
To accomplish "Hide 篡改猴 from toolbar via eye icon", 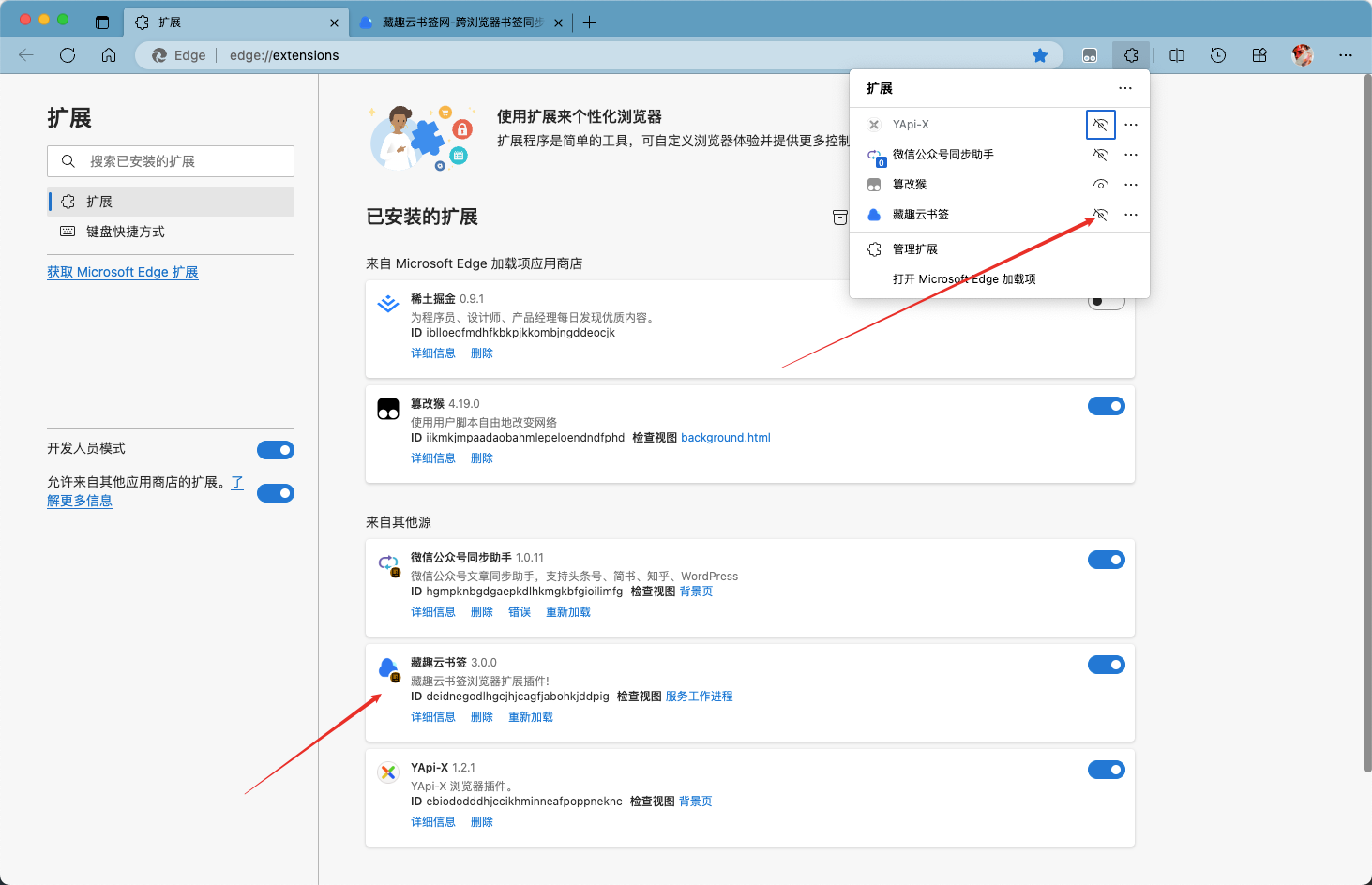I will point(1101,185).
